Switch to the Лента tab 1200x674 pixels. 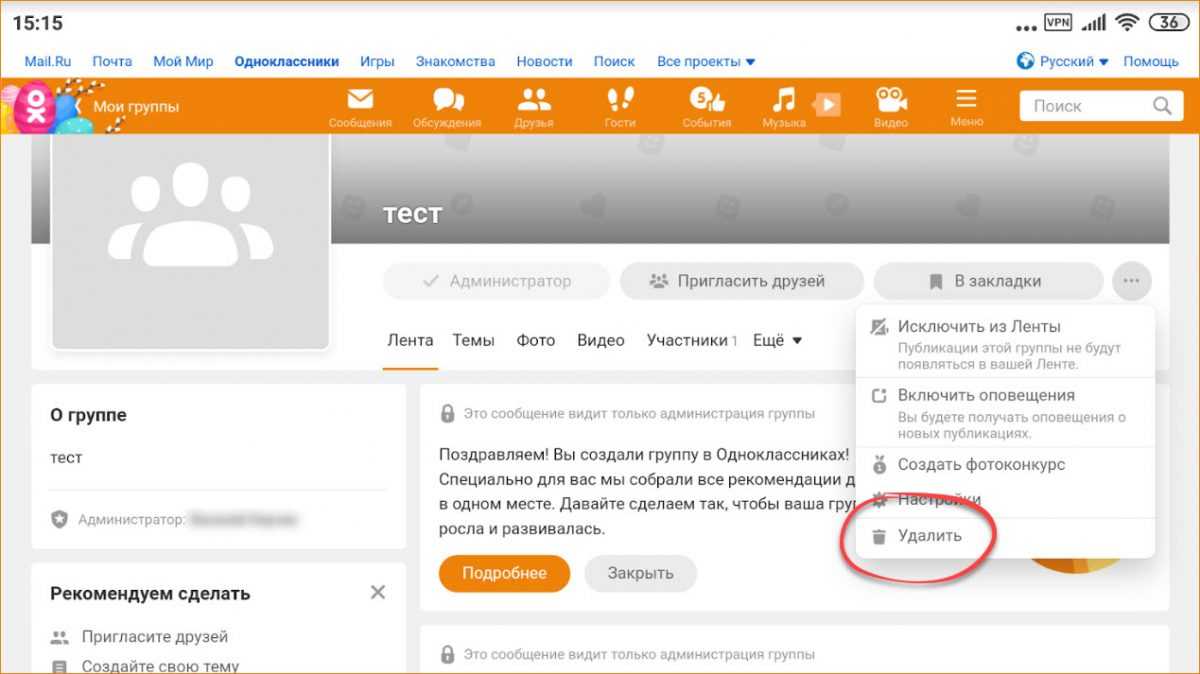click(x=410, y=340)
